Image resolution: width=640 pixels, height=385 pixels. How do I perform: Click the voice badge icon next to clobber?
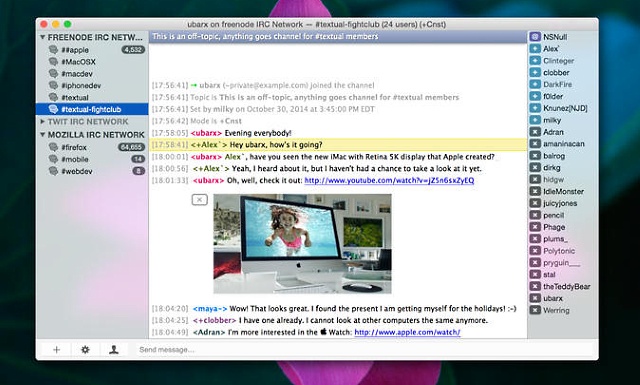[535, 73]
